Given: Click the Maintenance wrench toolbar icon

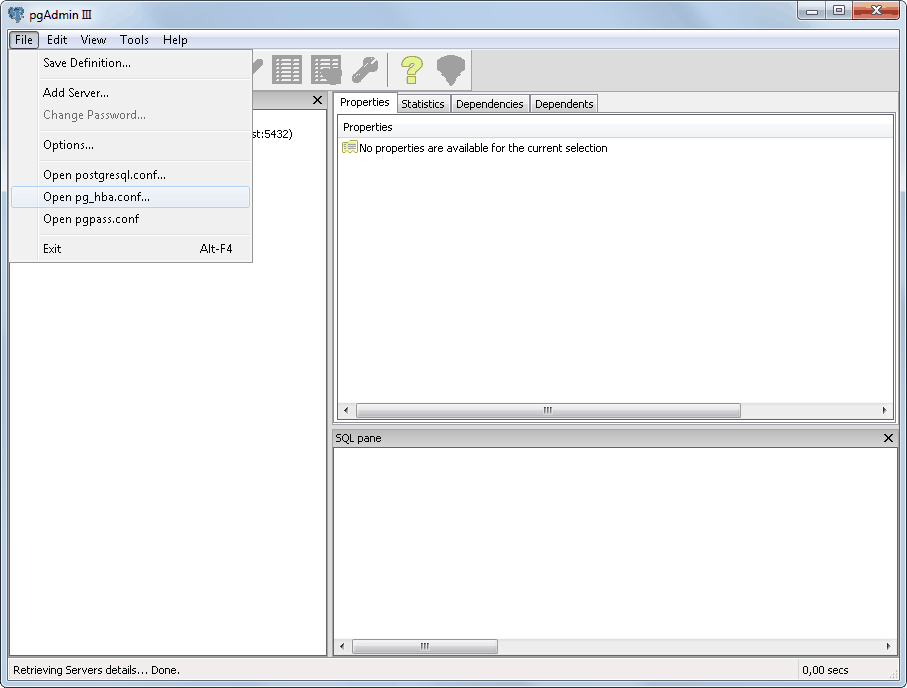Looking at the screenshot, I should pos(365,70).
